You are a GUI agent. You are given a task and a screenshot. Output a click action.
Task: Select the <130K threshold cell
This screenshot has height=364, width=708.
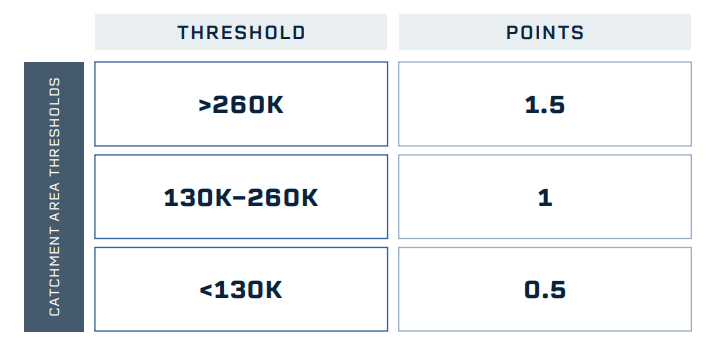[241, 289]
